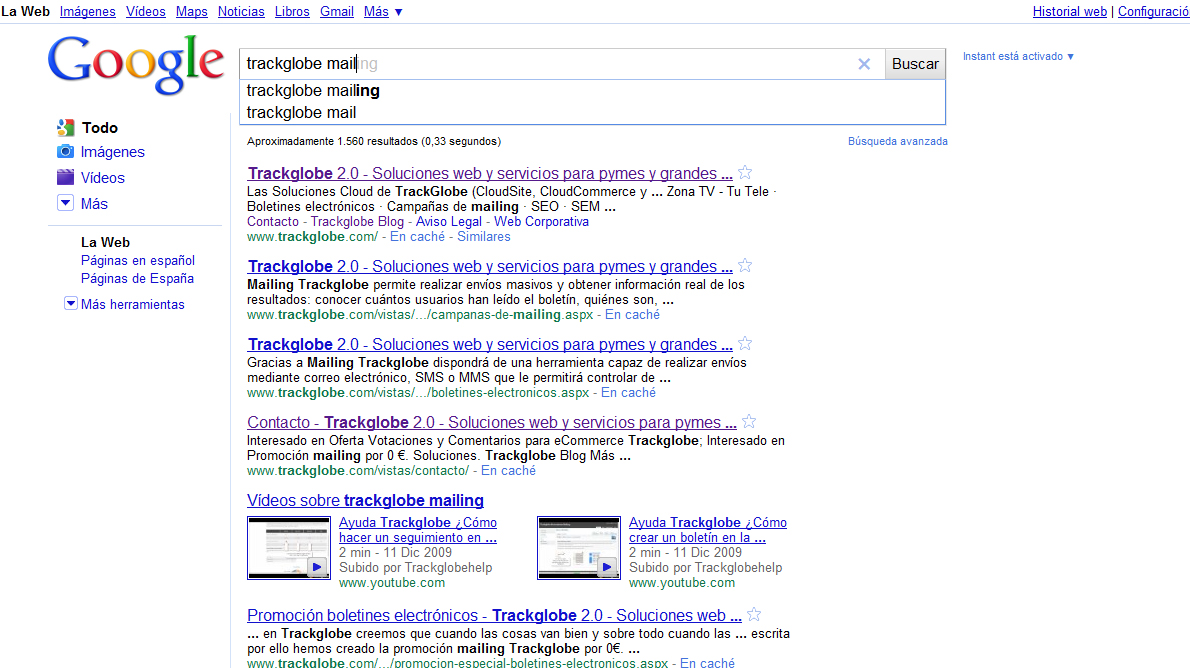Open En caché for the vistas/contacto result
The width and height of the screenshot is (1190, 668).
508,471
